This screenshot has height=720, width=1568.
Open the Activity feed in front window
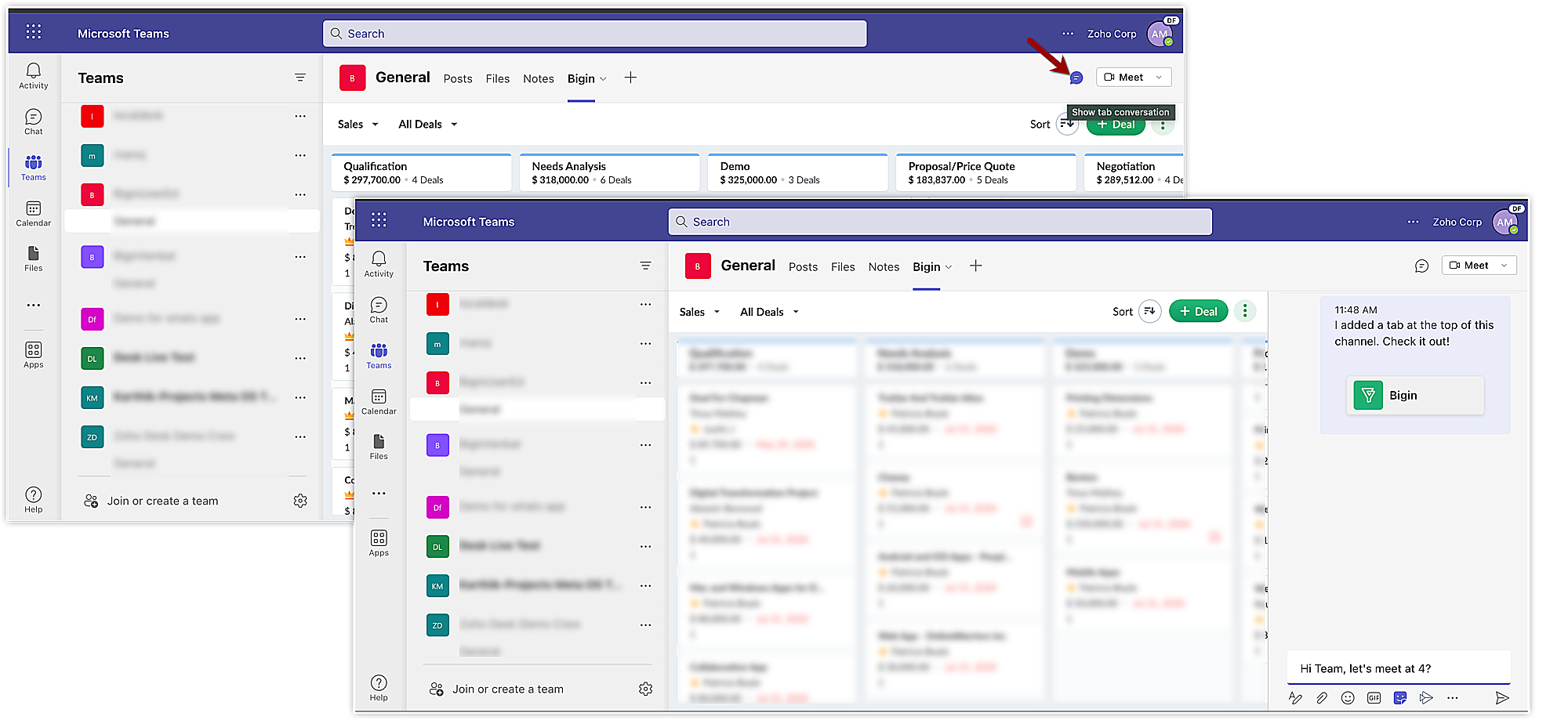tap(379, 264)
